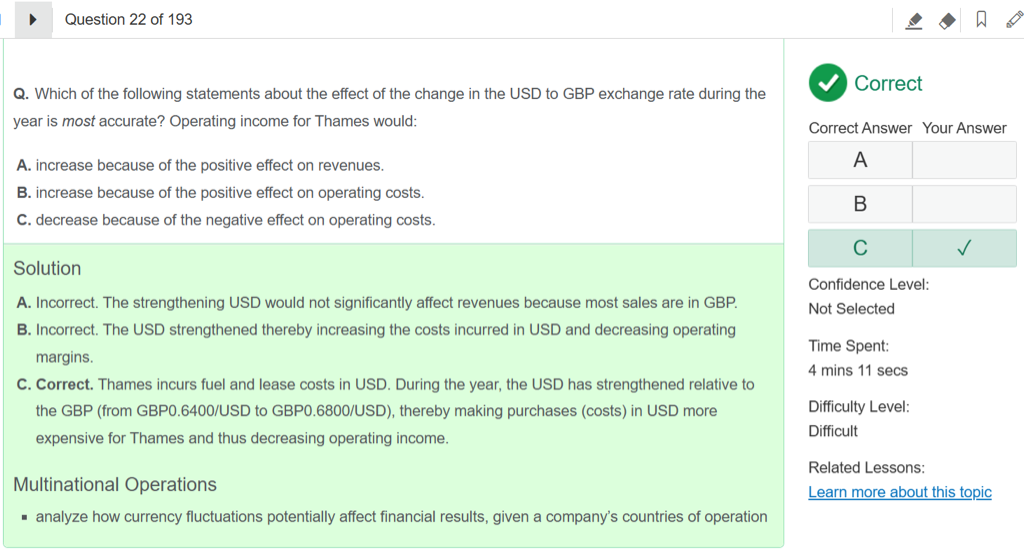Select Correct Answer box A
1024x558 pixels.
pyautogui.click(x=860, y=160)
